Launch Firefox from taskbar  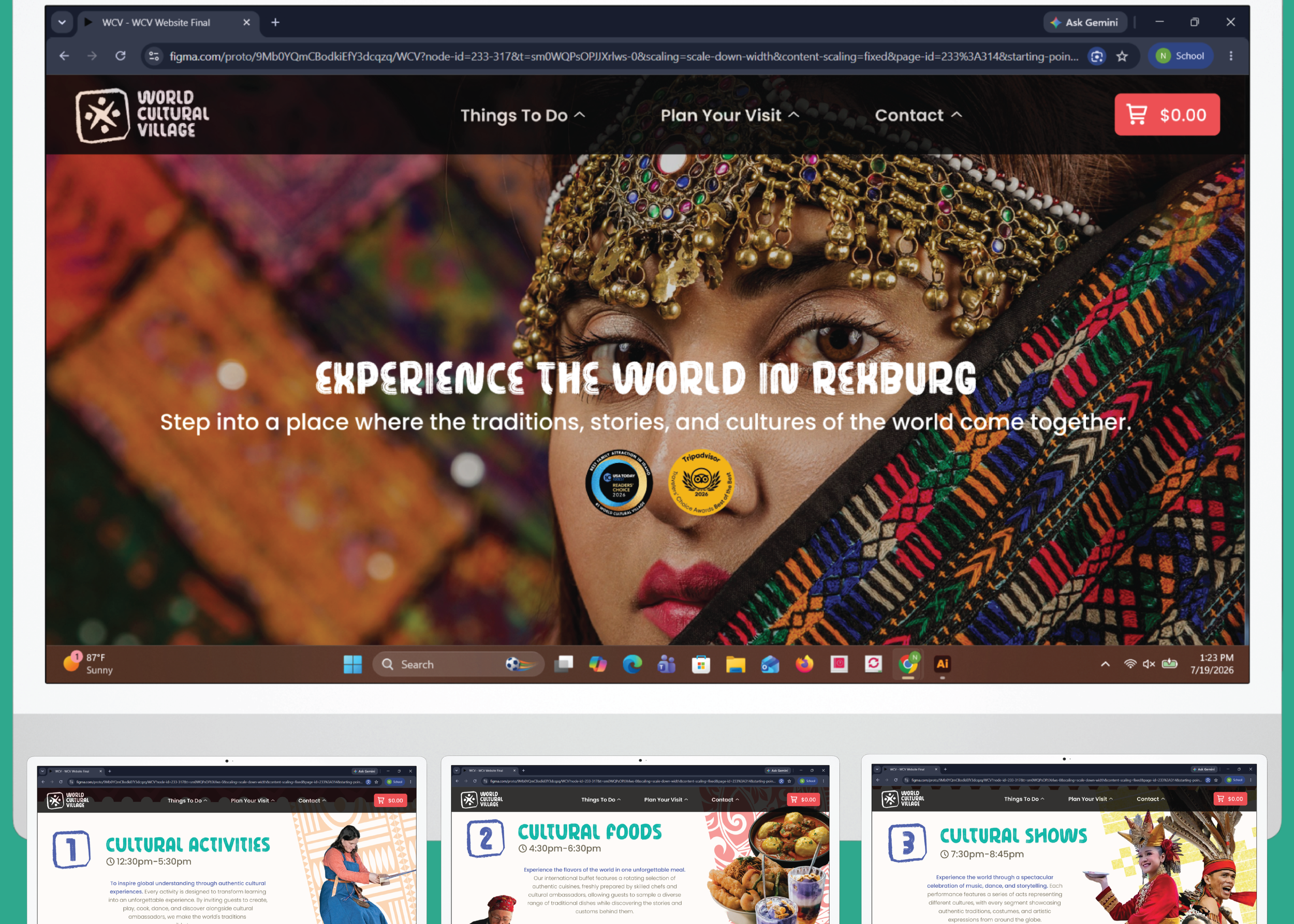(x=804, y=664)
